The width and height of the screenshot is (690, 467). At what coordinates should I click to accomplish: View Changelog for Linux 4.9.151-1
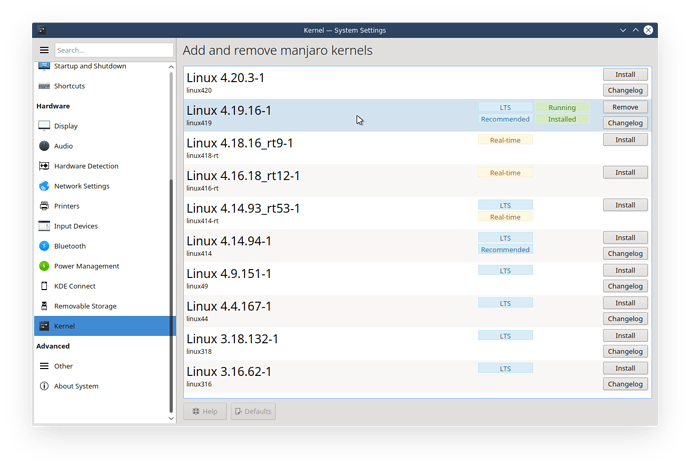tap(625, 286)
